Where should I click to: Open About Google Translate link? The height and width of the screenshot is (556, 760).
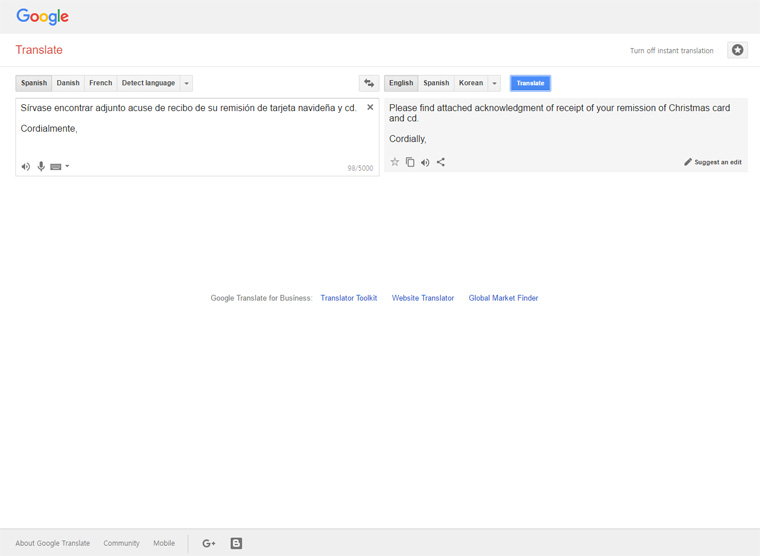[52, 543]
